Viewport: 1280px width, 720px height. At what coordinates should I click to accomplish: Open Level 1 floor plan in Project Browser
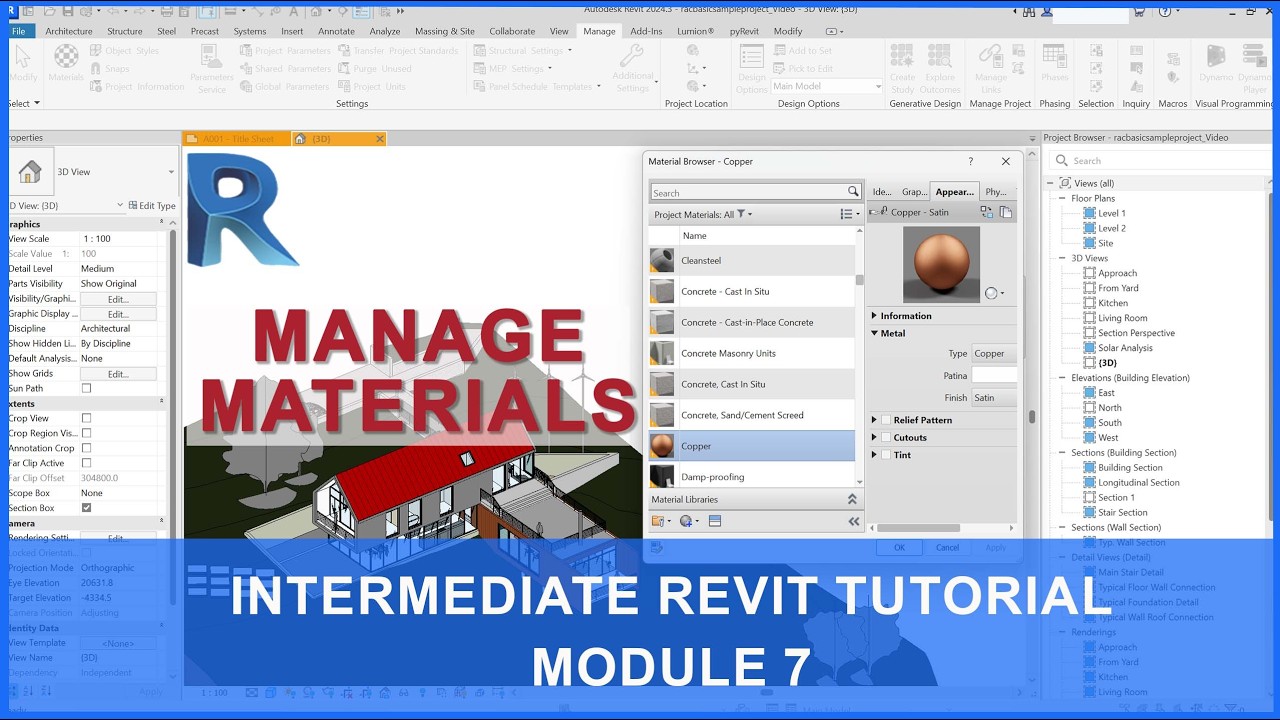coord(1111,213)
